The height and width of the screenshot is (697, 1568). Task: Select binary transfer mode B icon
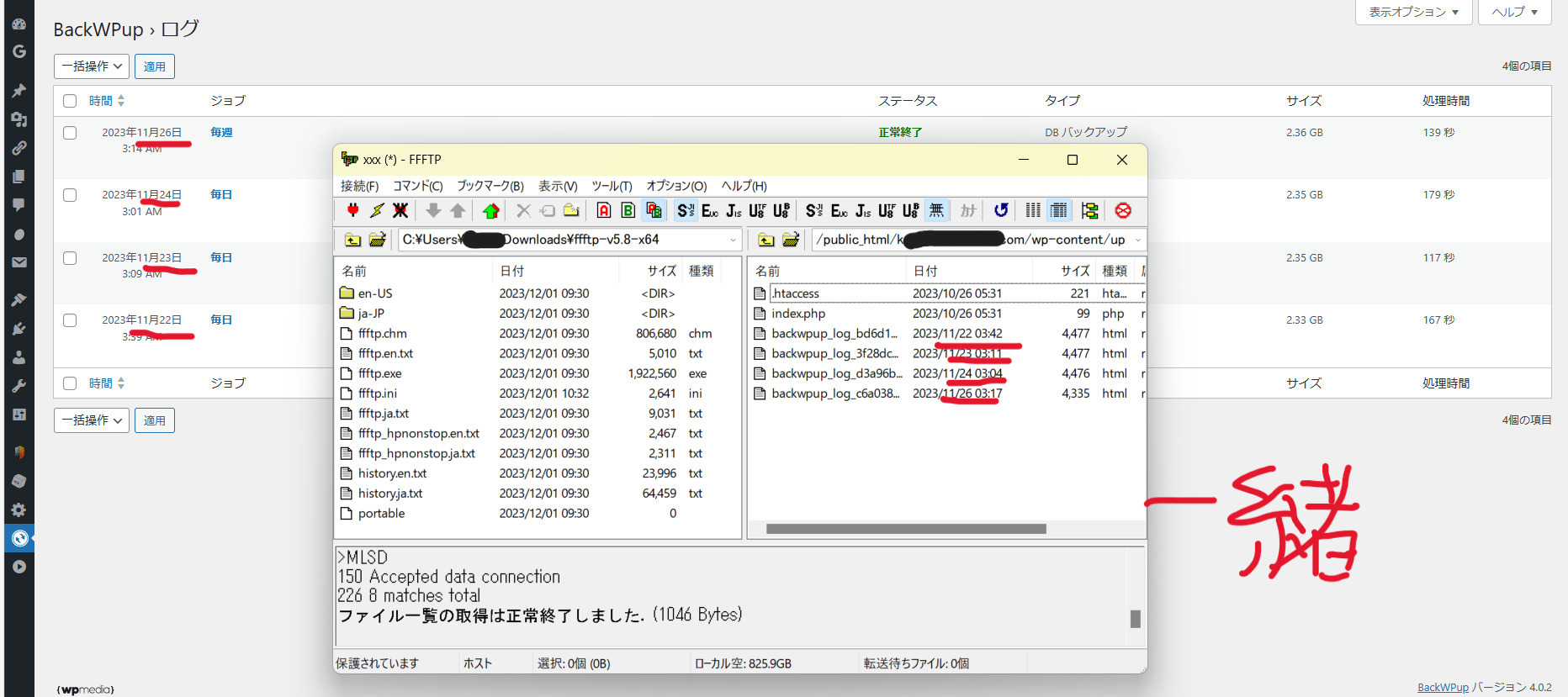coord(628,210)
